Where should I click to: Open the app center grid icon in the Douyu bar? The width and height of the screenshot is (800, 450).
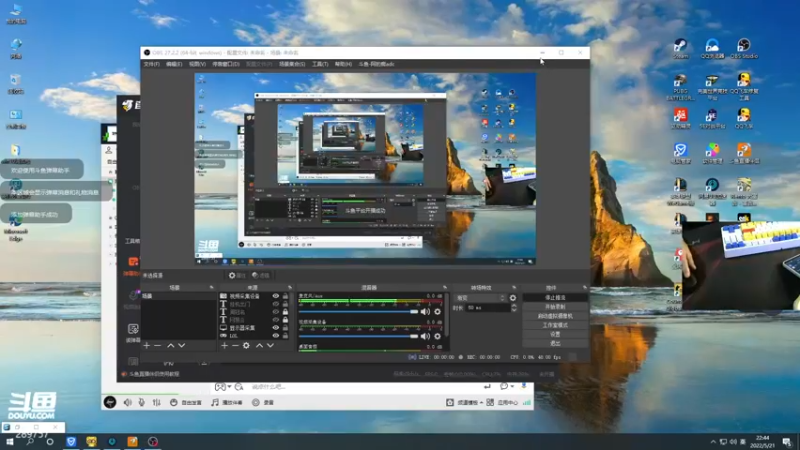490,403
